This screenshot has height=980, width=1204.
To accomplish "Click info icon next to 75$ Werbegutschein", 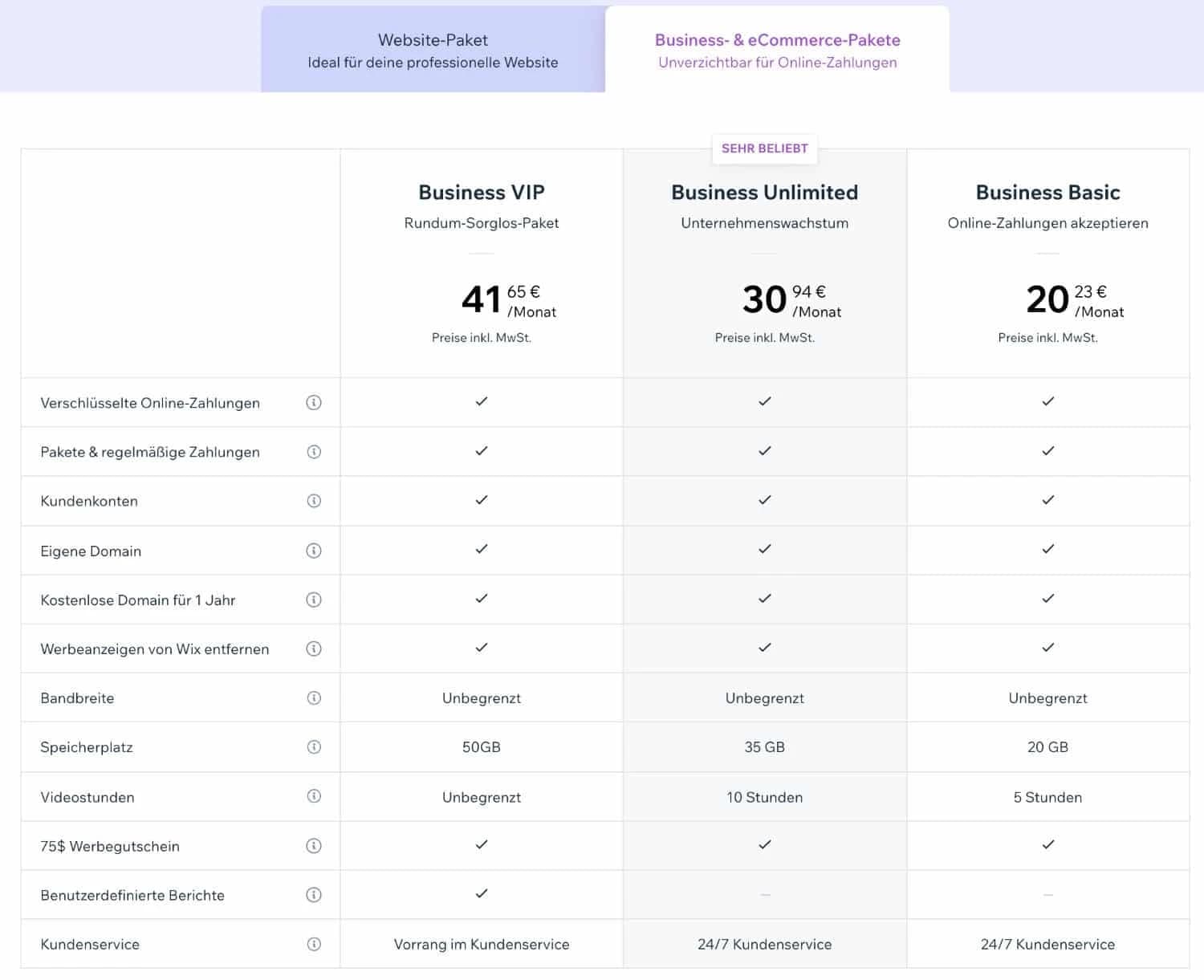I will [x=314, y=846].
